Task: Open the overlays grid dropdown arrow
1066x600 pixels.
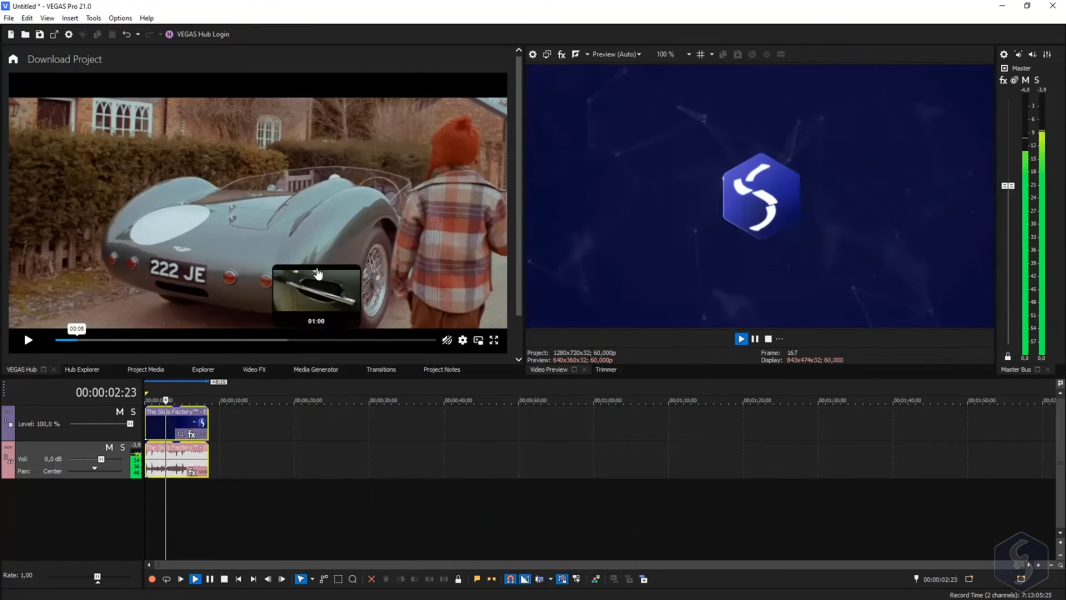Action: [712, 54]
